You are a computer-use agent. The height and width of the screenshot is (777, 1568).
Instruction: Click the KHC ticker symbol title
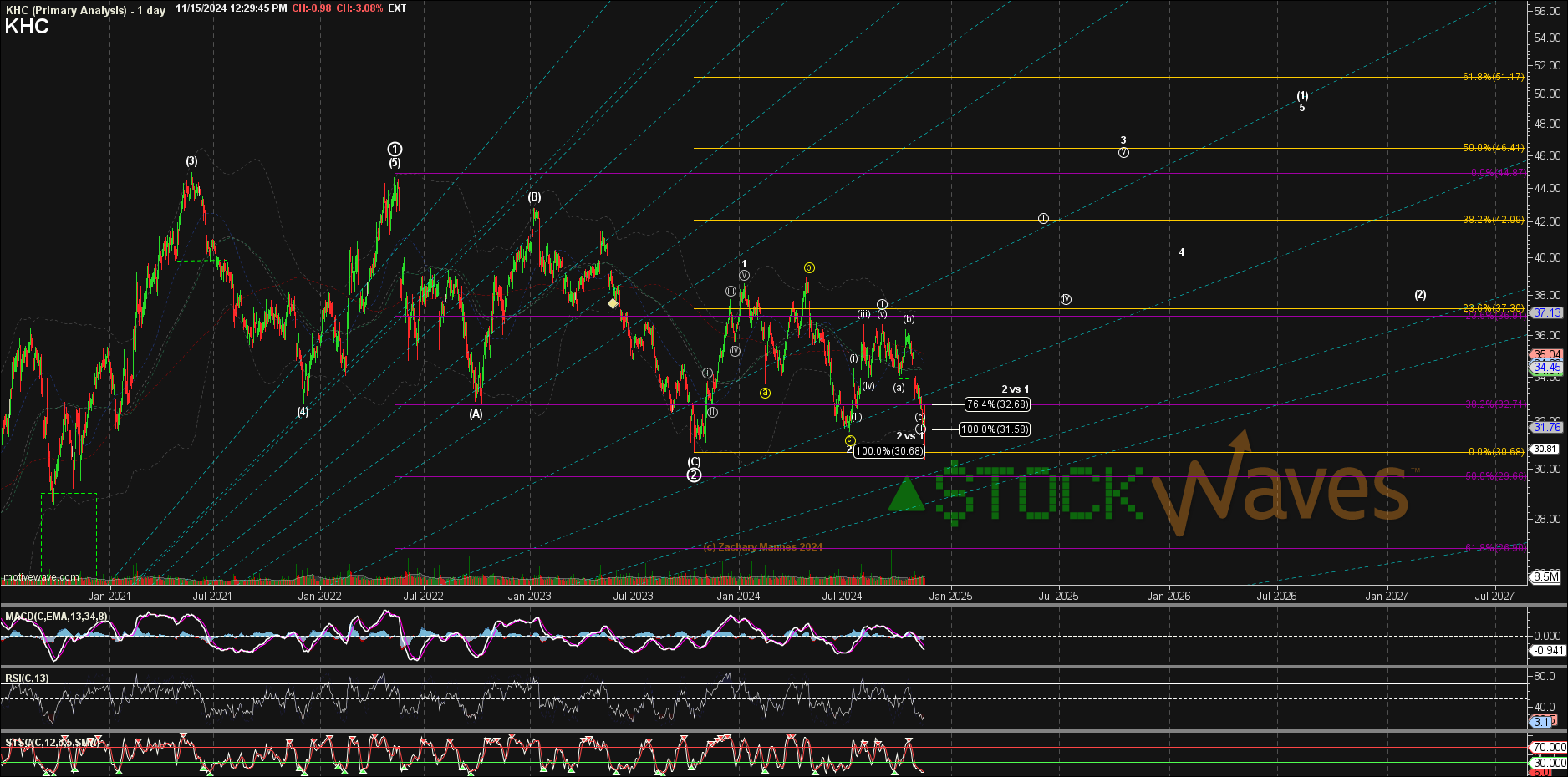pos(27,27)
